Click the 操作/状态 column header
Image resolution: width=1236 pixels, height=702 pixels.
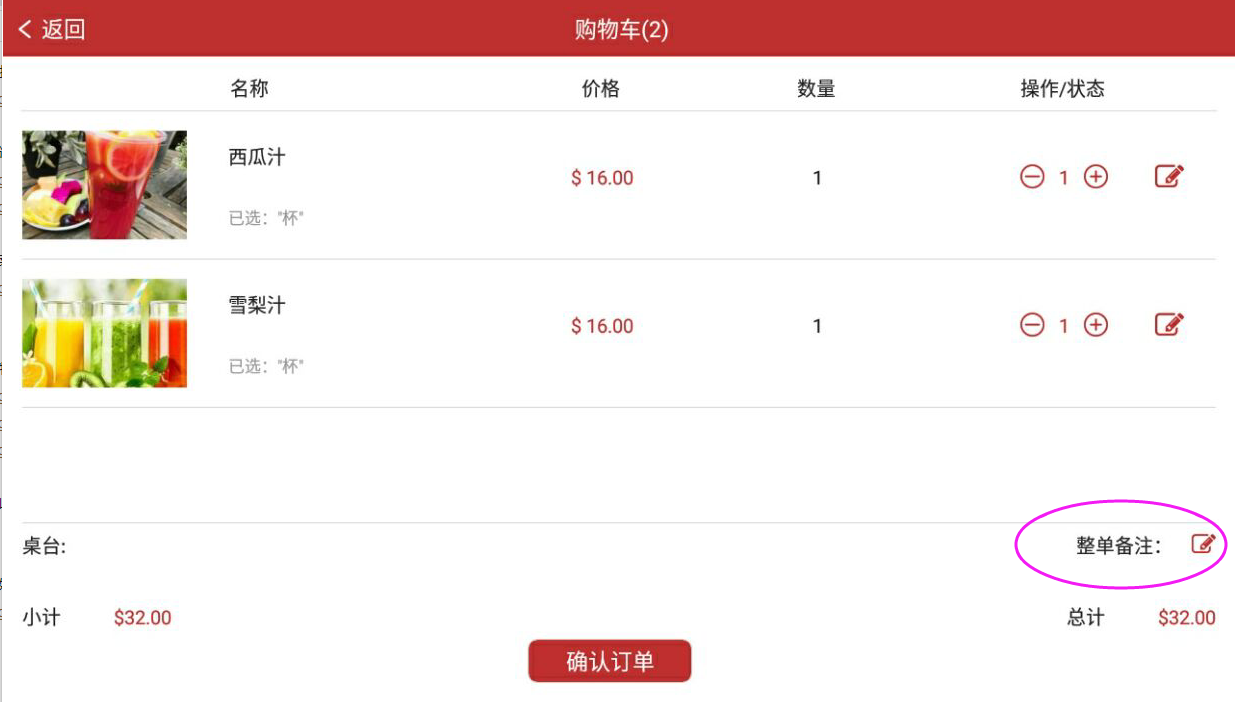1062,89
